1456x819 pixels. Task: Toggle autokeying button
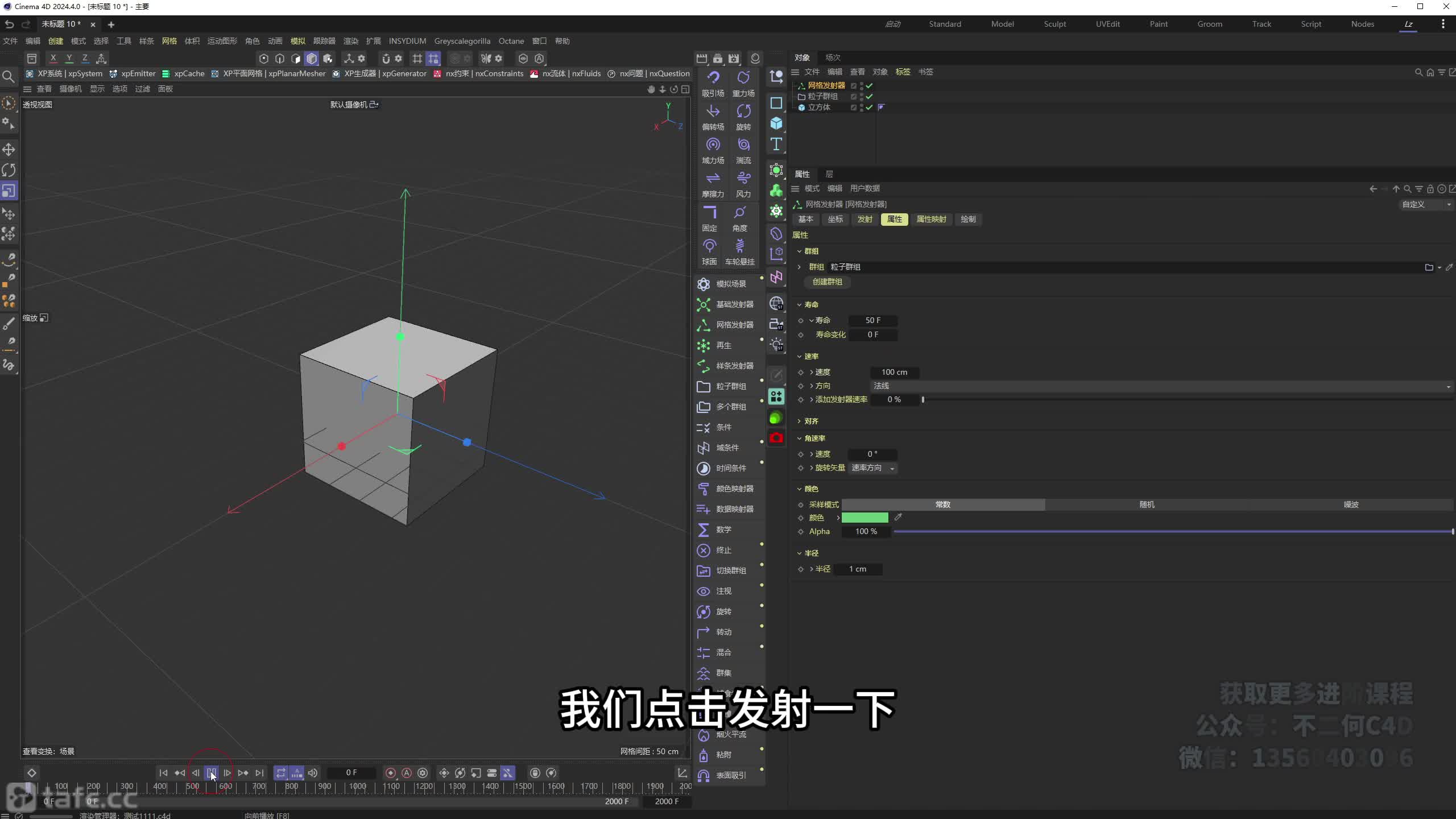point(407,773)
